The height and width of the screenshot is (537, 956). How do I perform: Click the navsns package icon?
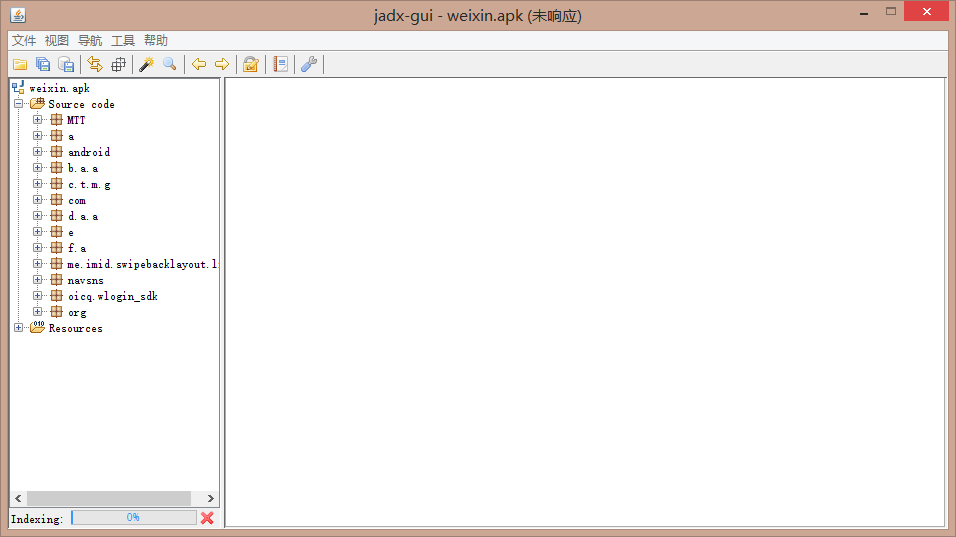(57, 279)
